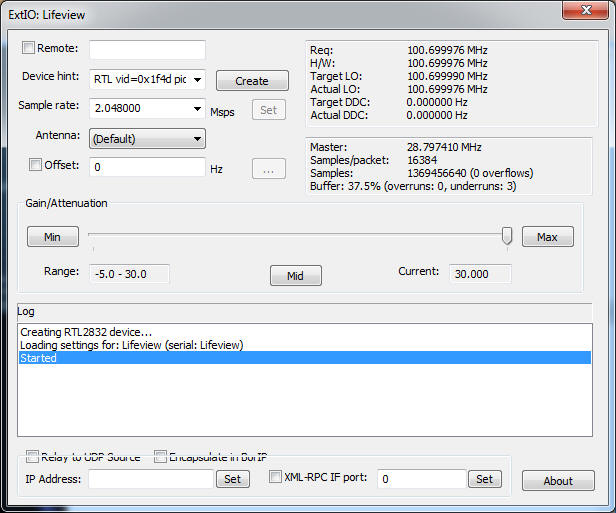Image resolution: width=616 pixels, height=513 pixels.
Task: Set gain to Max
Action: point(548,237)
